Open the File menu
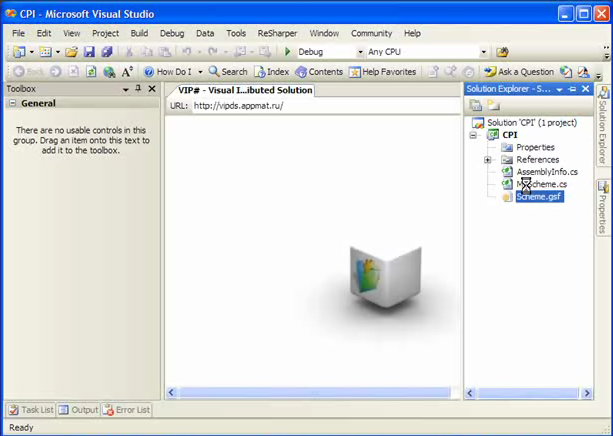 pos(18,33)
